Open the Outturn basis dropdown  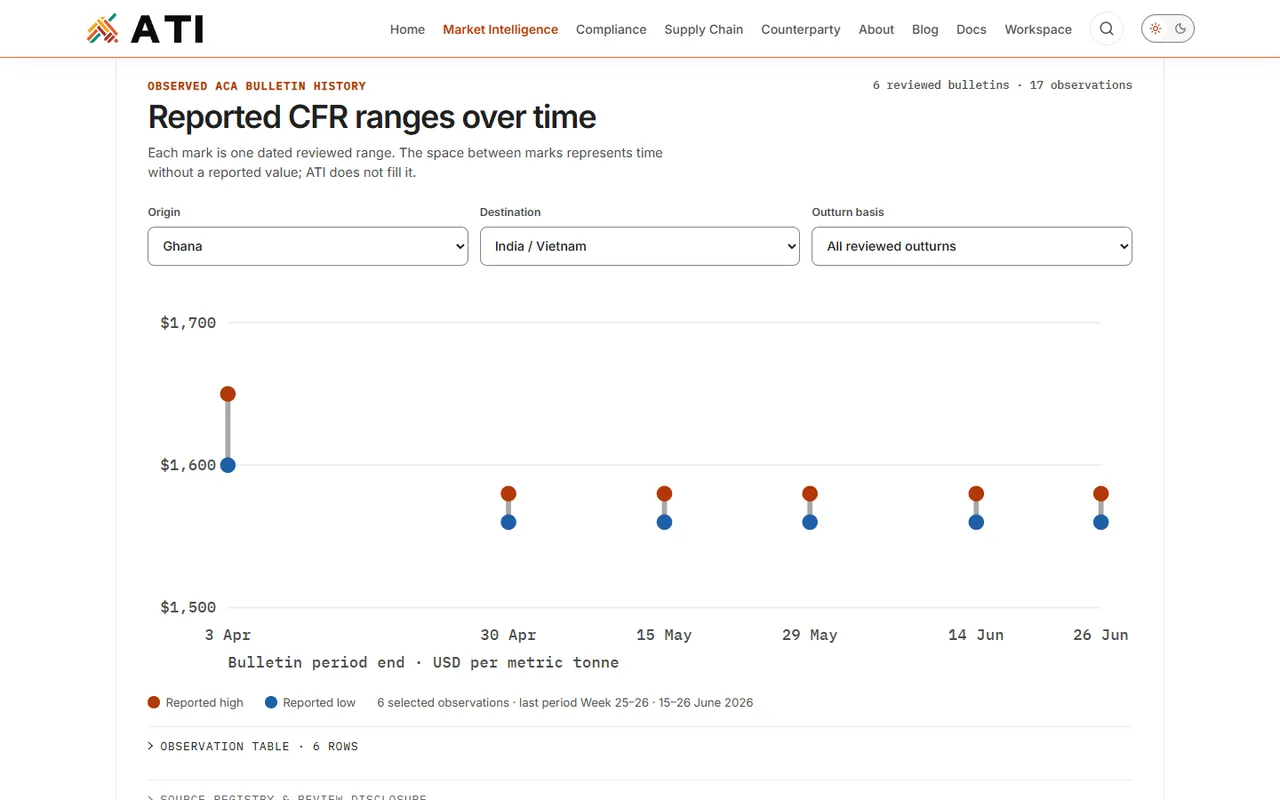pos(972,246)
